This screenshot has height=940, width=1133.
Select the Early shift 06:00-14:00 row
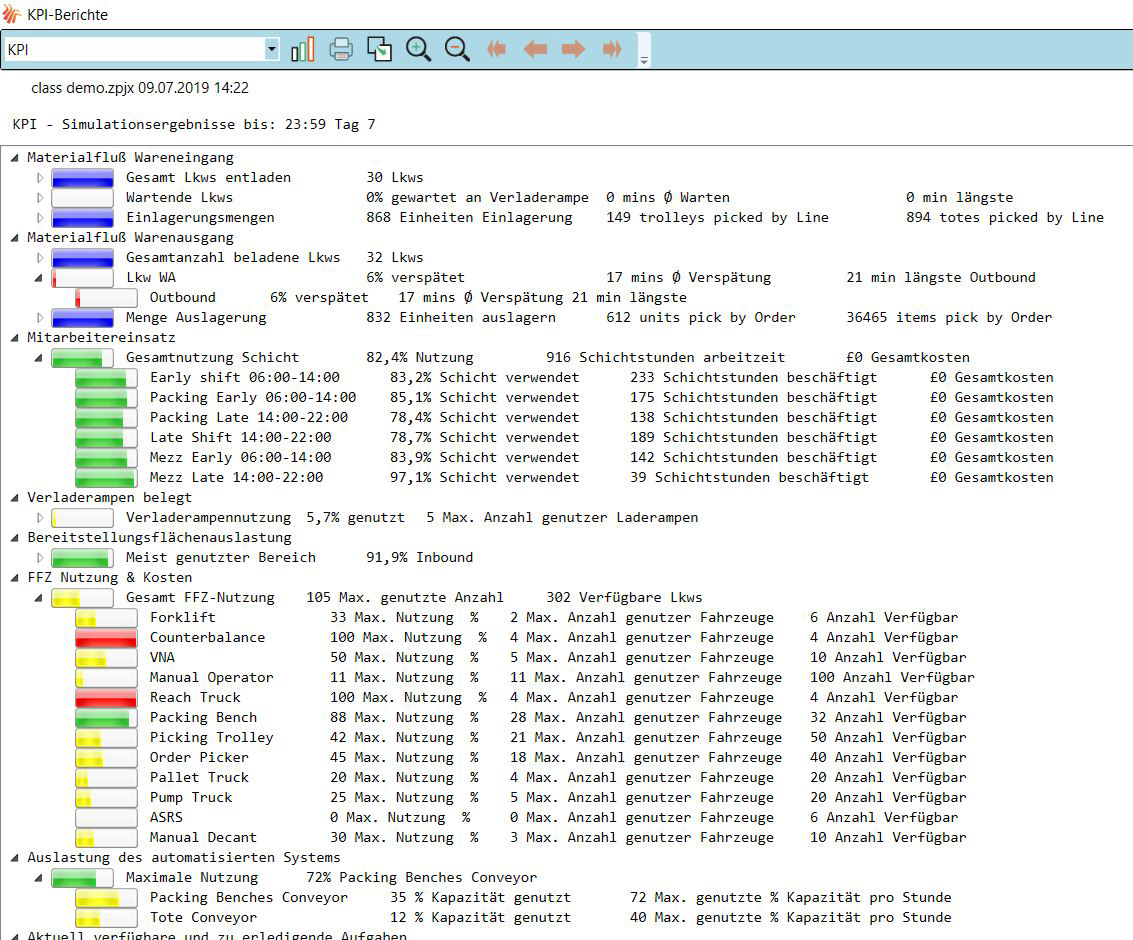pos(244,377)
